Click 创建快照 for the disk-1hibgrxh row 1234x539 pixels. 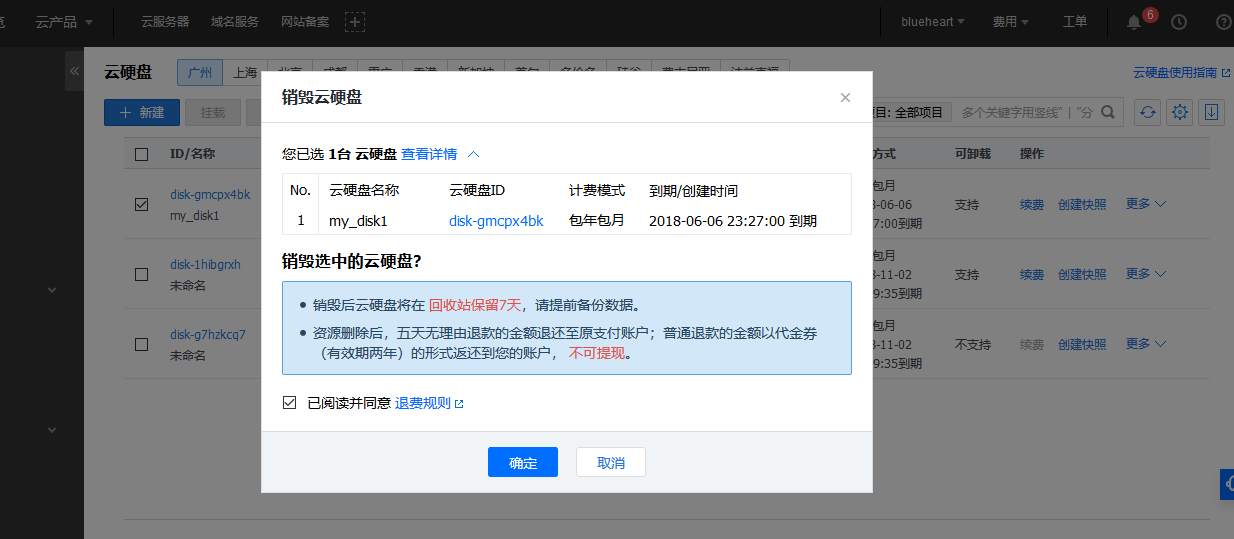pos(1082,274)
